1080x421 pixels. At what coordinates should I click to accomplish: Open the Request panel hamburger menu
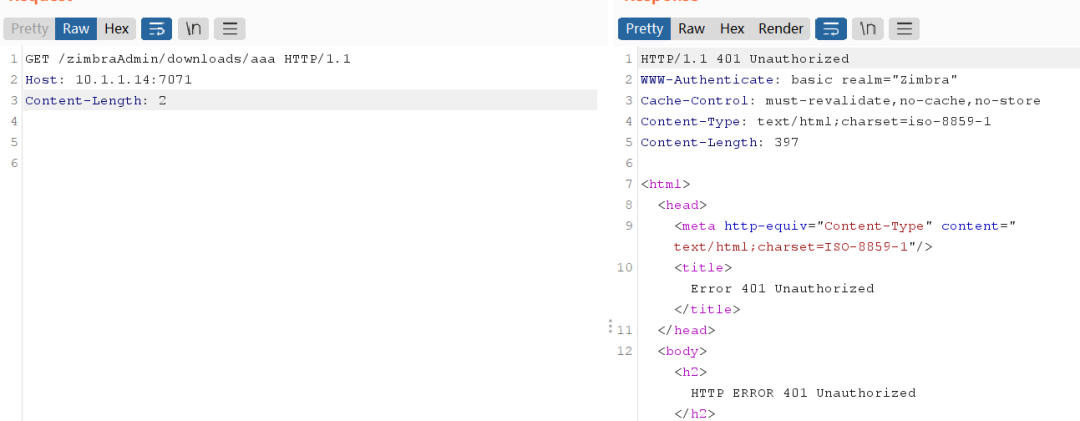pos(229,29)
